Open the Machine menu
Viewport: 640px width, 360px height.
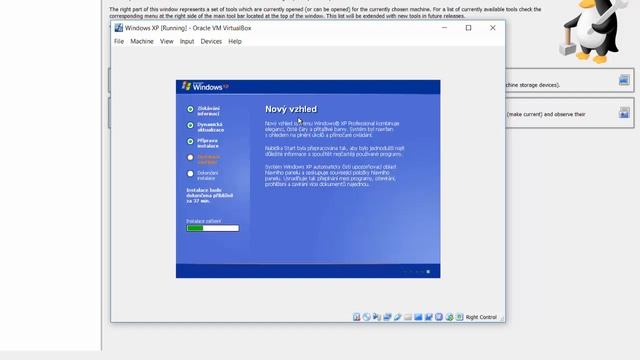142,41
